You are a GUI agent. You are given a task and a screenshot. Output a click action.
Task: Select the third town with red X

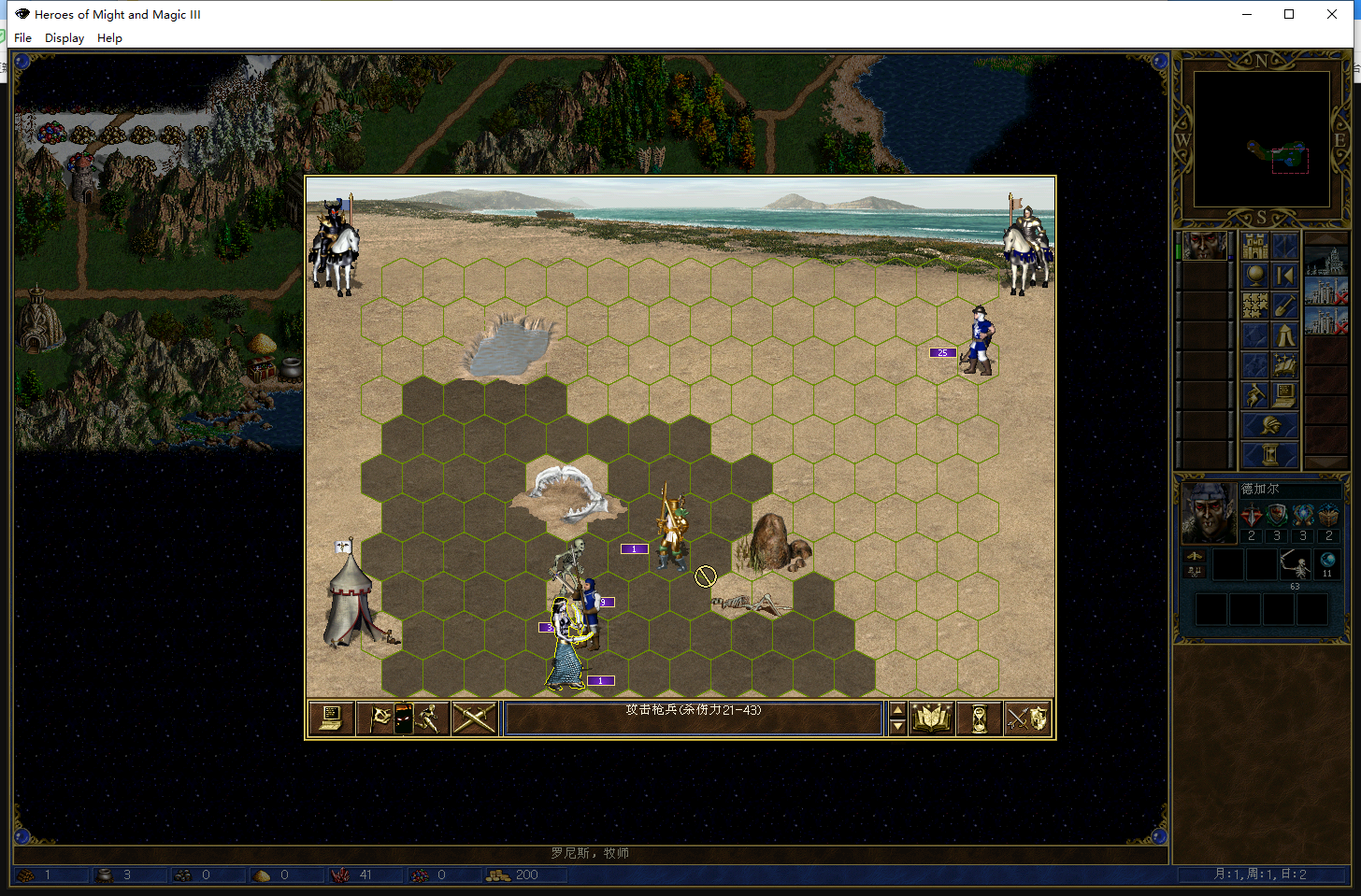pyautogui.click(x=1325, y=320)
